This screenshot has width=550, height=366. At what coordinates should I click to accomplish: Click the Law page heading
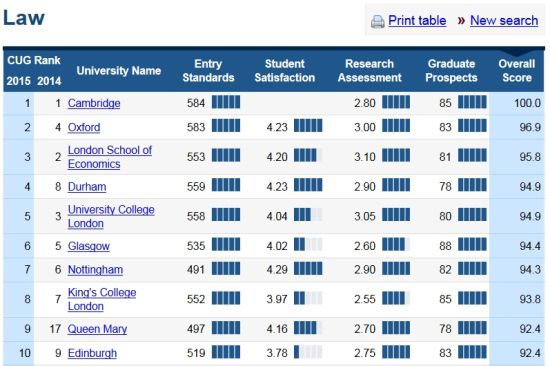point(24,18)
